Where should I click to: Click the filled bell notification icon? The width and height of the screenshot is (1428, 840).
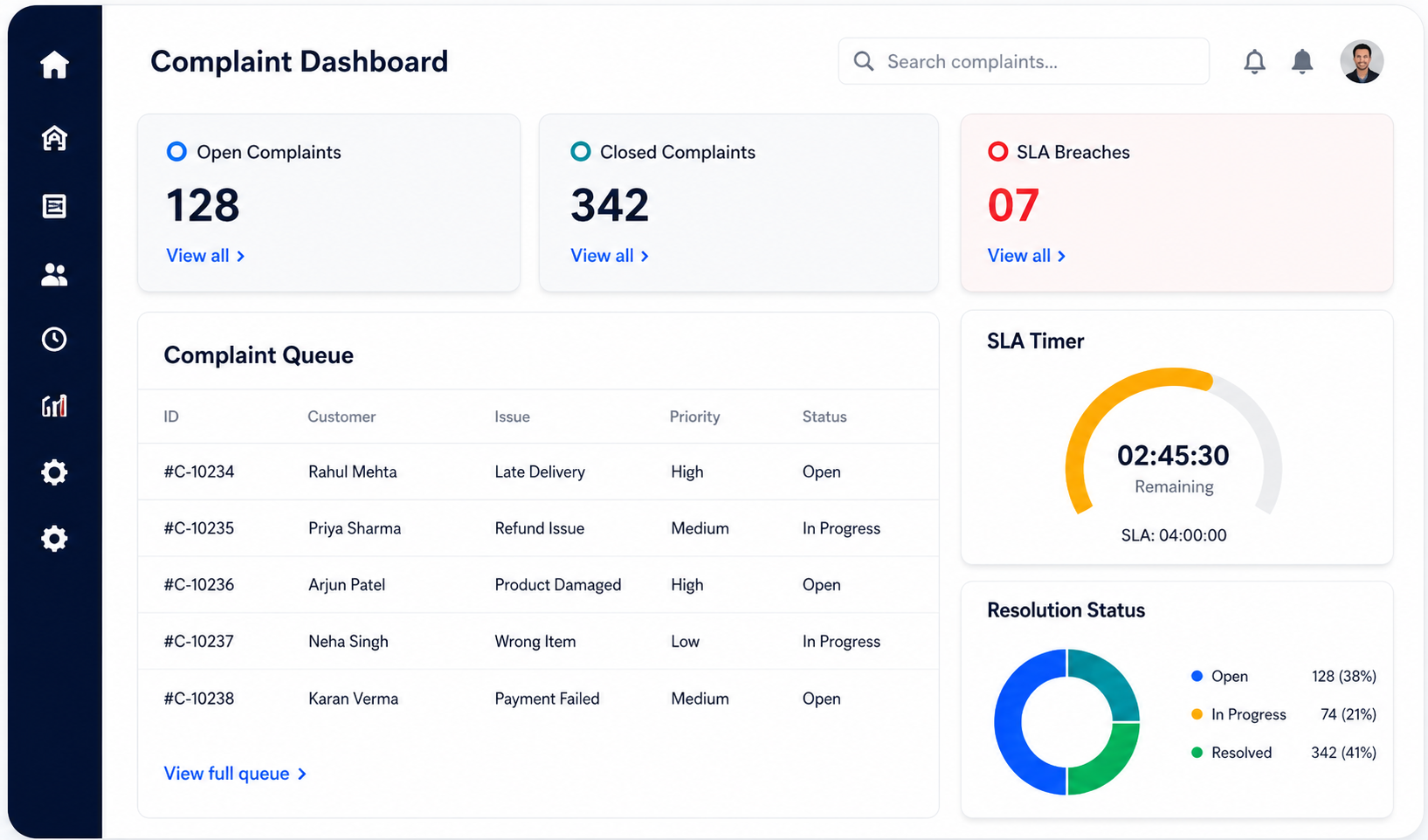(1302, 62)
